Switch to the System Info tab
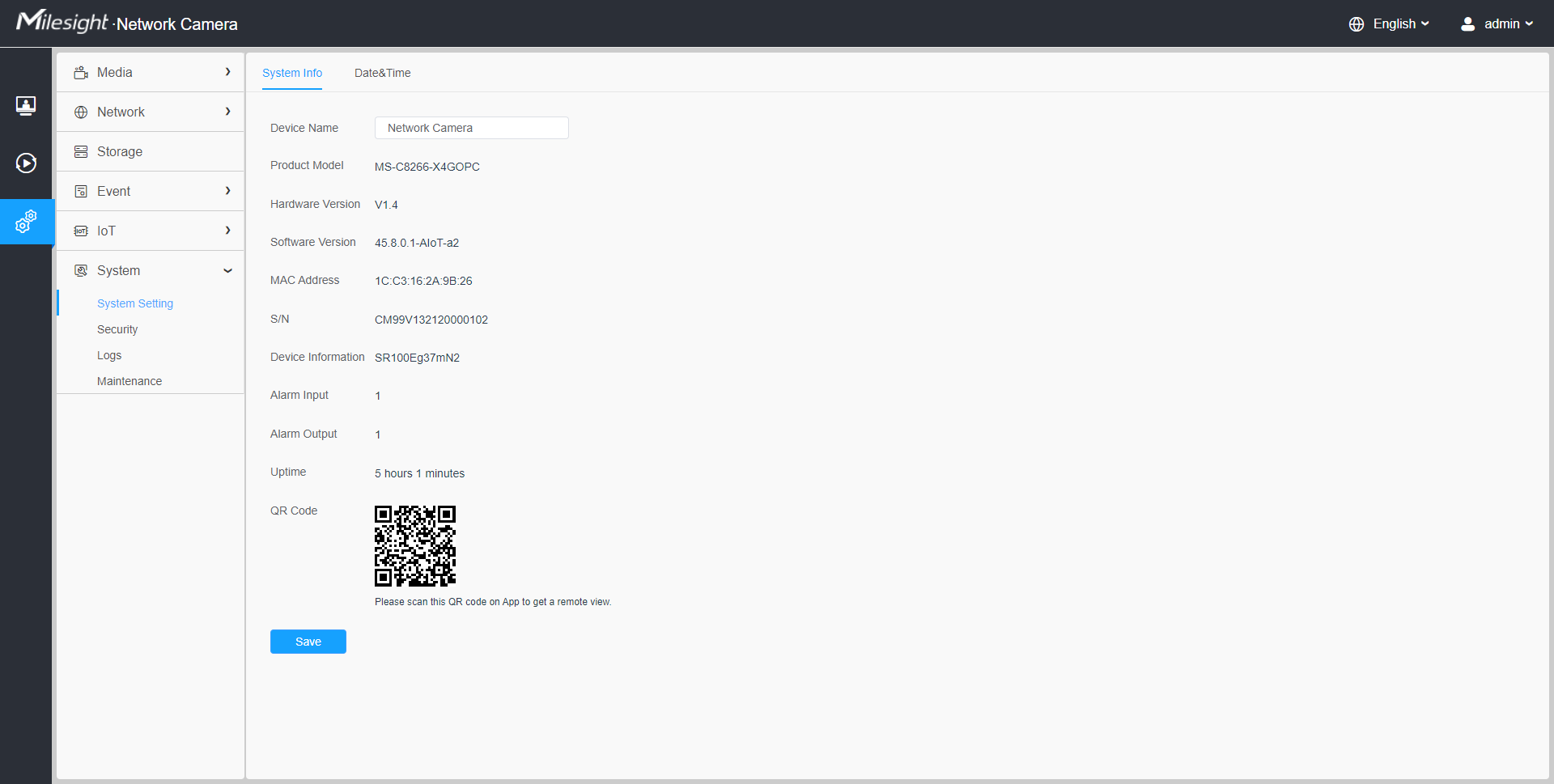 292,73
